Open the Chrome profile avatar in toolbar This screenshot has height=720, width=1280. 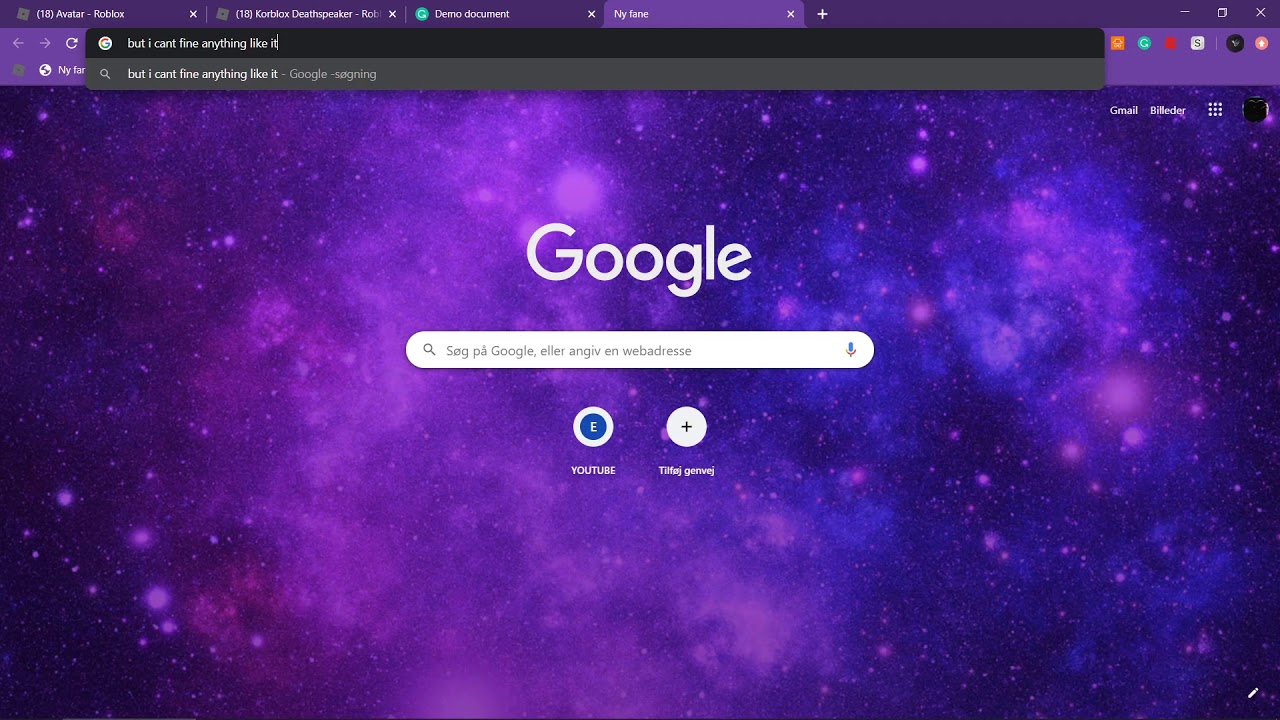(1235, 43)
